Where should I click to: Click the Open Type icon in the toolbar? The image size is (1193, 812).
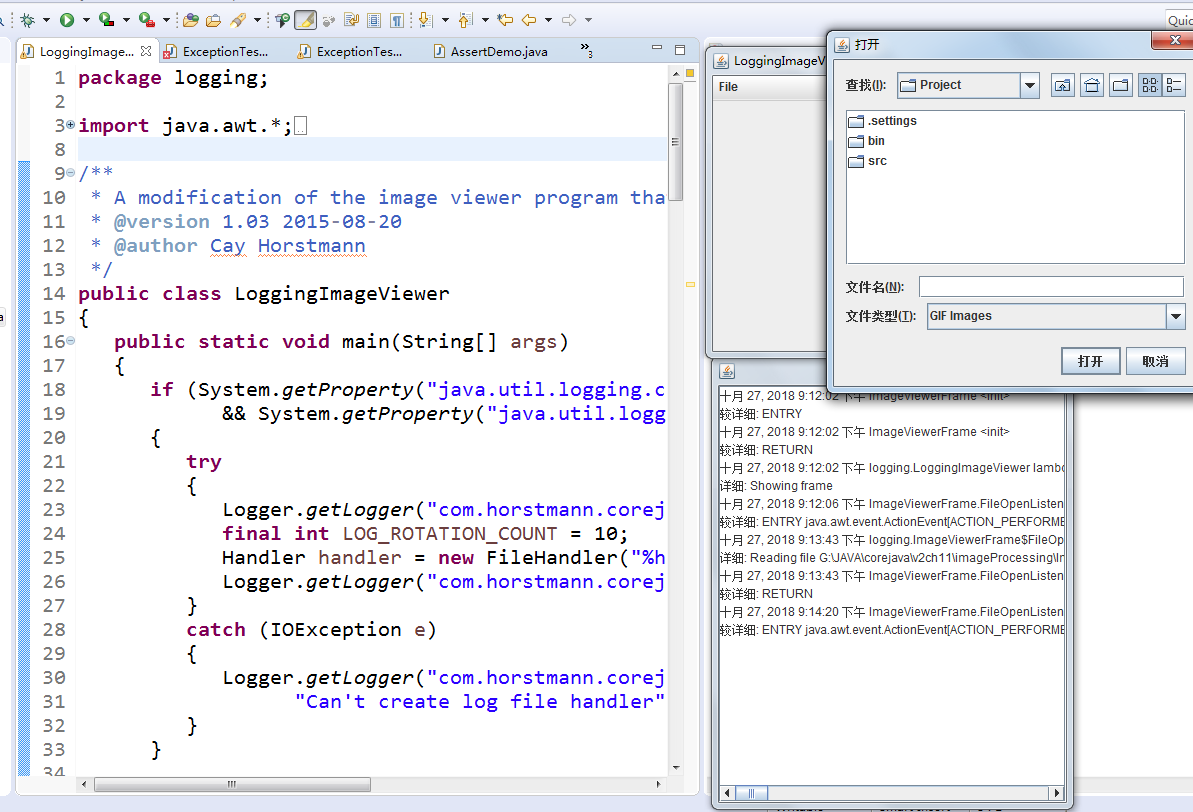(190, 19)
